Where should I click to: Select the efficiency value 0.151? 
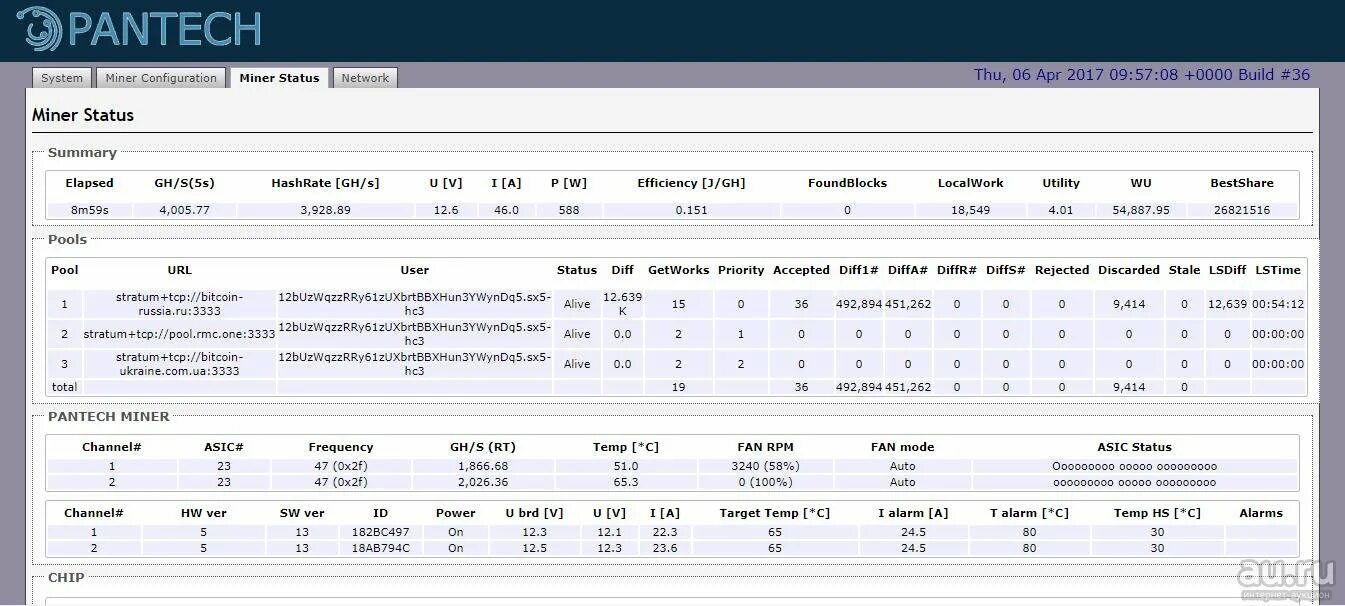691,210
